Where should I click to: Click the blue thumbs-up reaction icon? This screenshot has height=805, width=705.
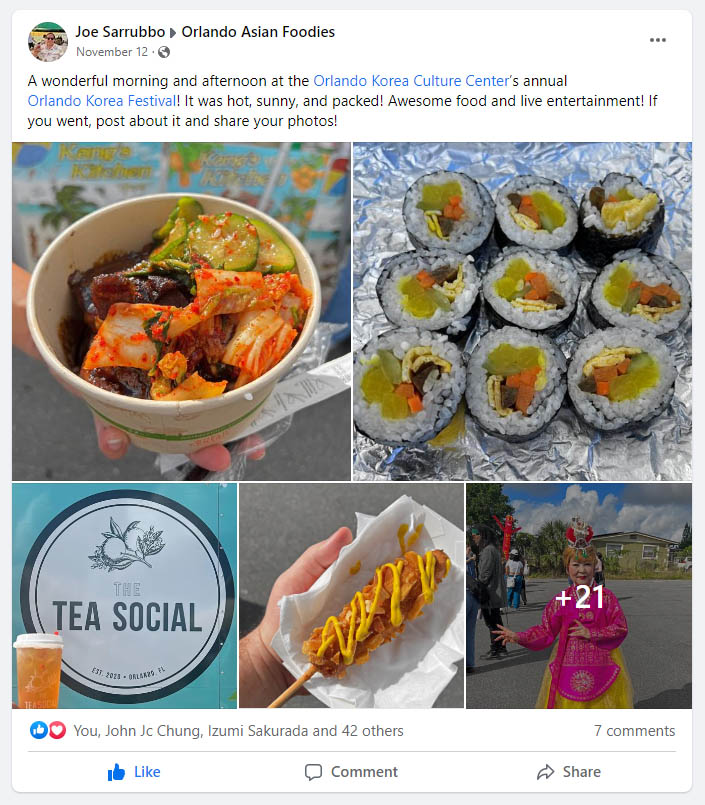pos(39,730)
